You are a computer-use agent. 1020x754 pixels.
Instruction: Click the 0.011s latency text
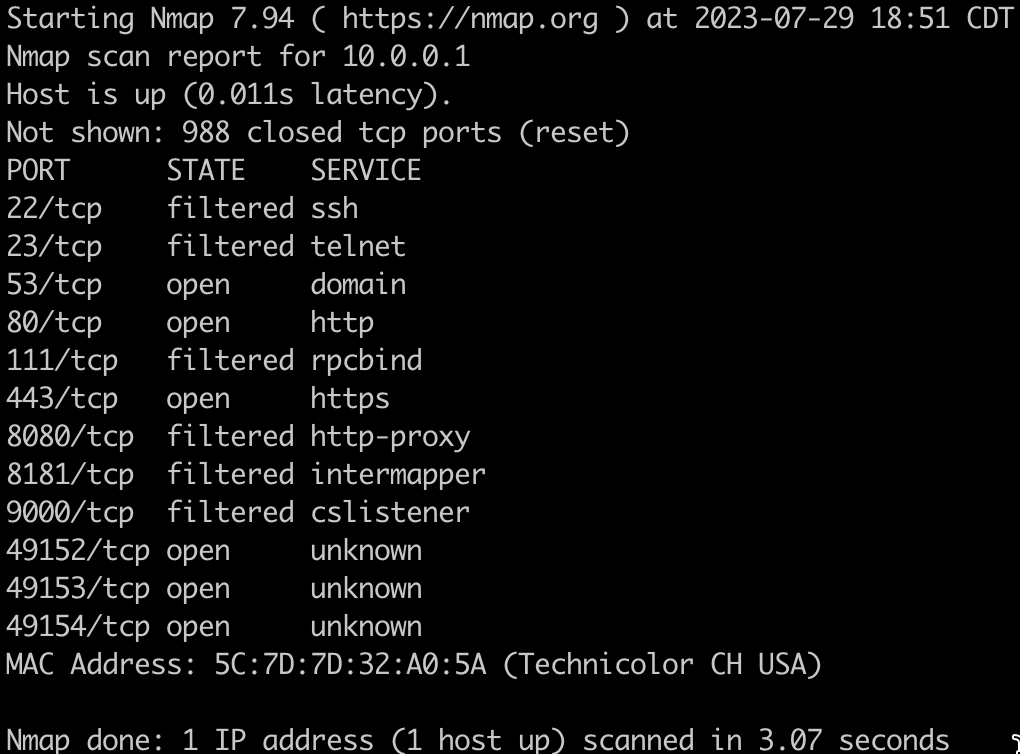click(x=310, y=95)
